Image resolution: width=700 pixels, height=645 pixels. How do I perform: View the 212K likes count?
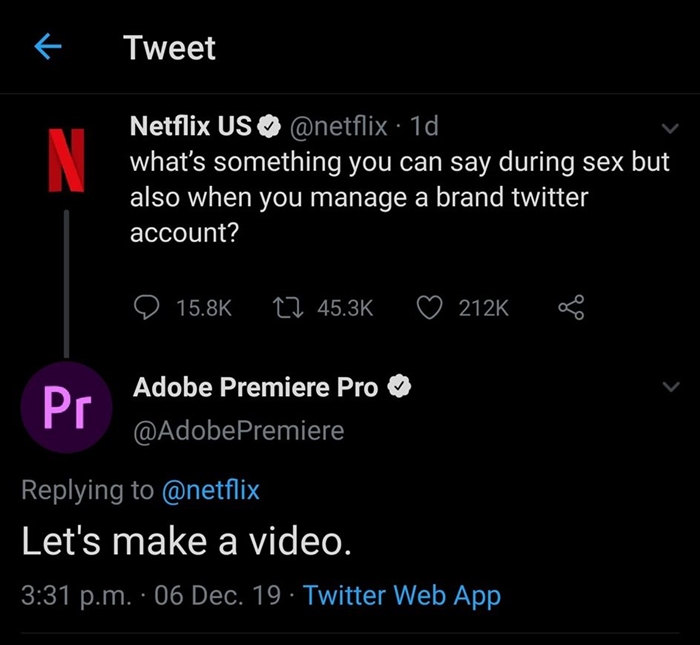tap(484, 308)
